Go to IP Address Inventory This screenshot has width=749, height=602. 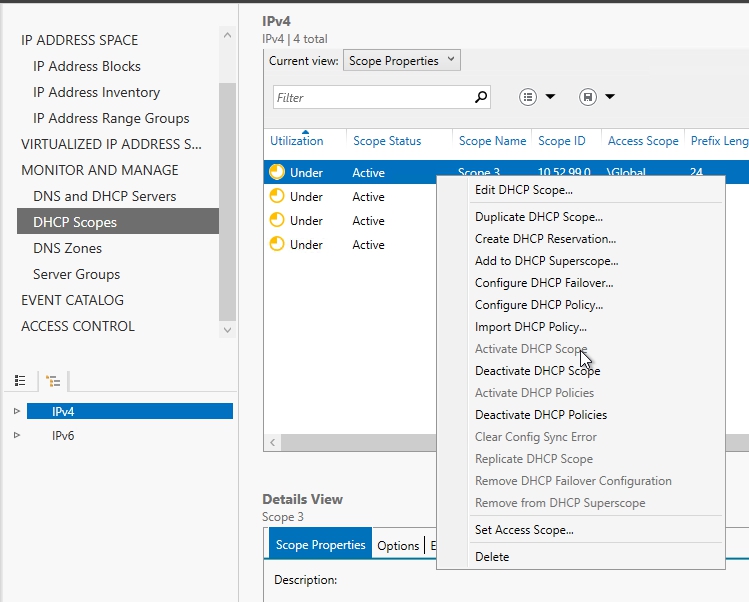(x=96, y=92)
